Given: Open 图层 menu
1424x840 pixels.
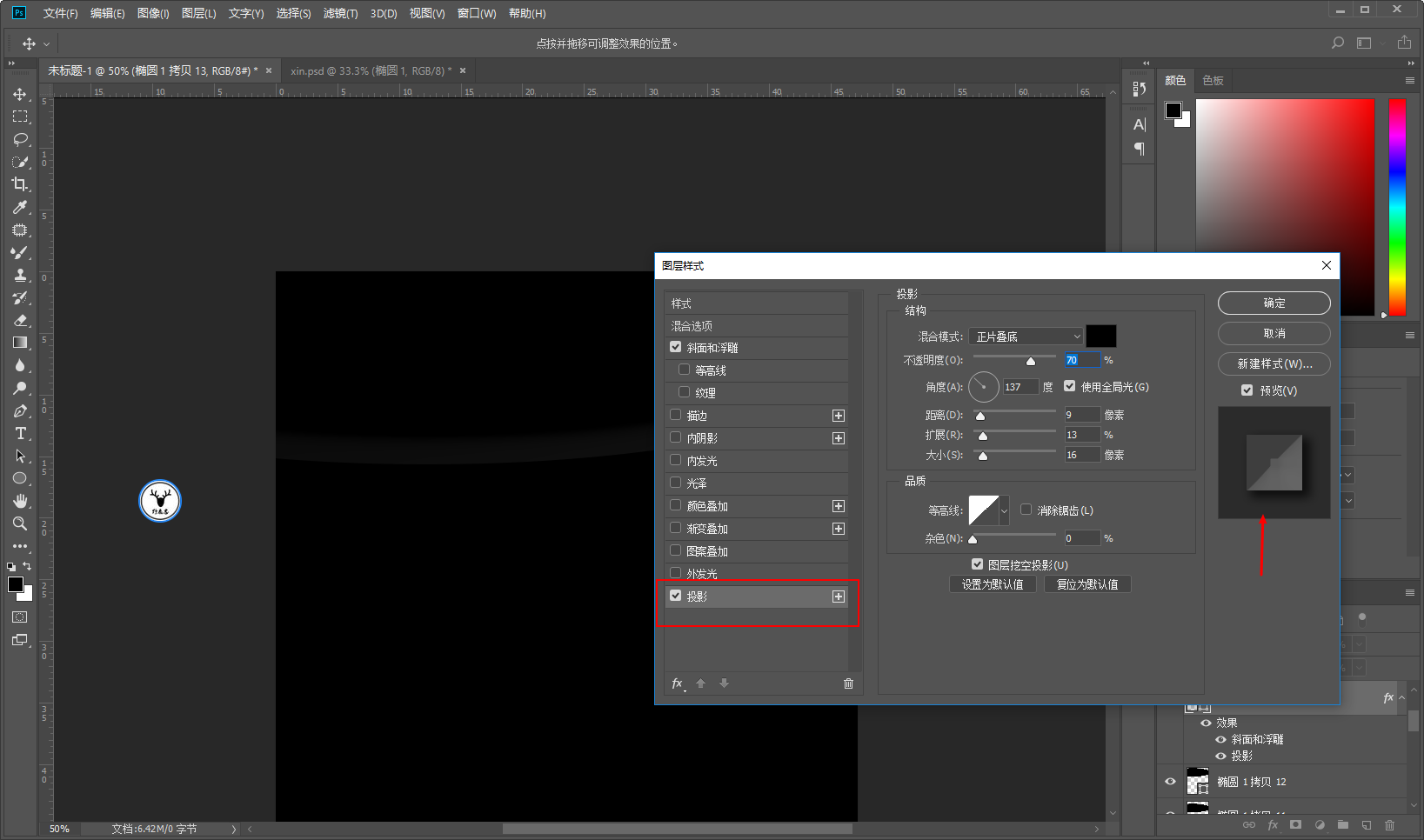Looking at the screenshot, I should click(x=198, y=14).
